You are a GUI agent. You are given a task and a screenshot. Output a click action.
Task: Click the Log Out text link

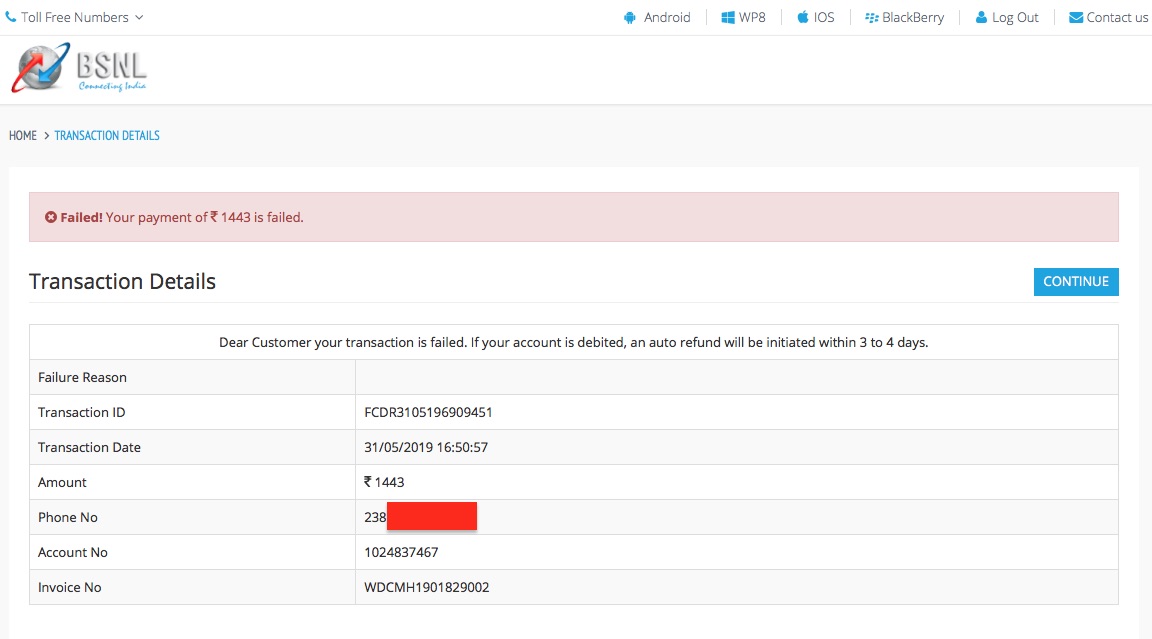1015,17
